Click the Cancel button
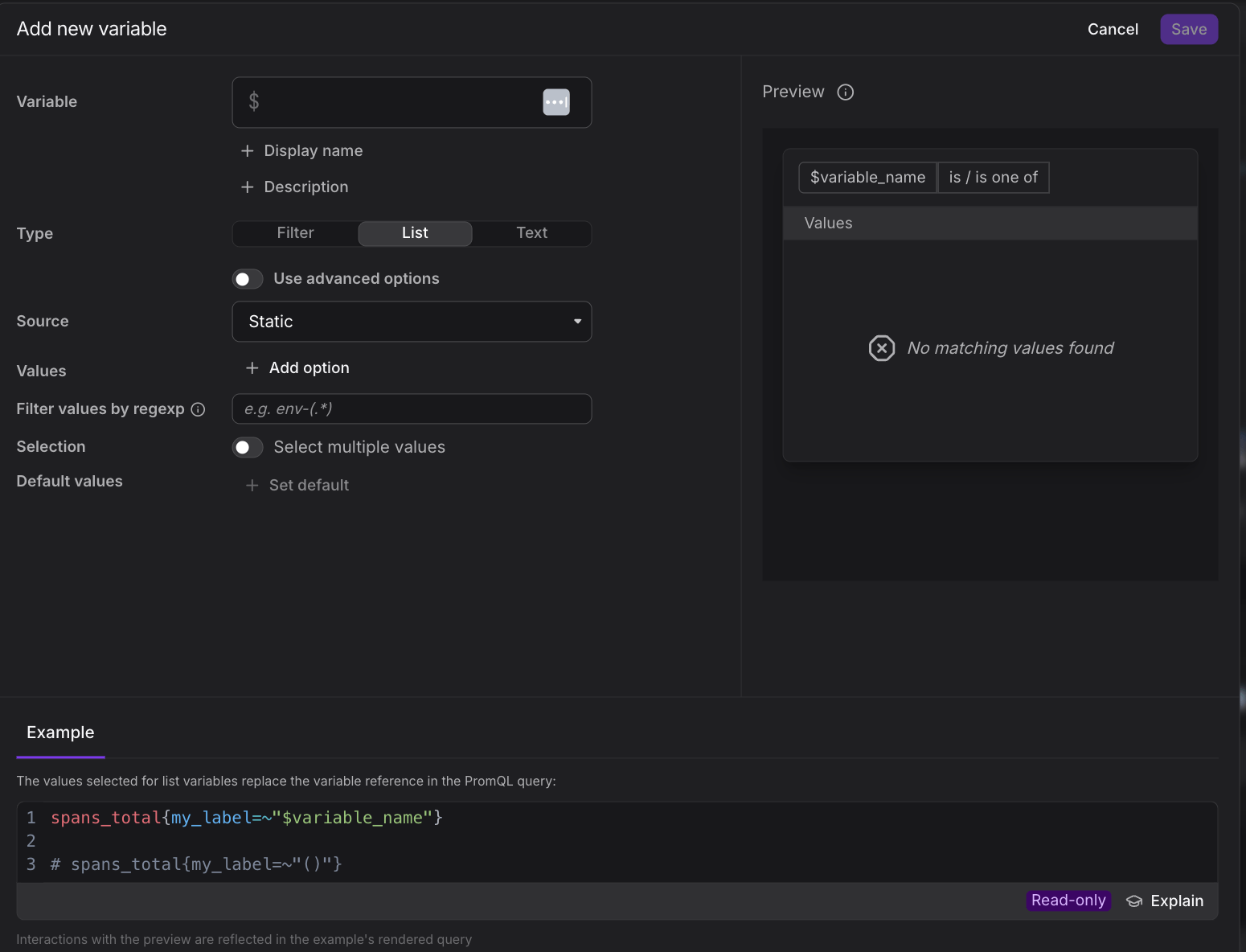 tap(1113, 30)
